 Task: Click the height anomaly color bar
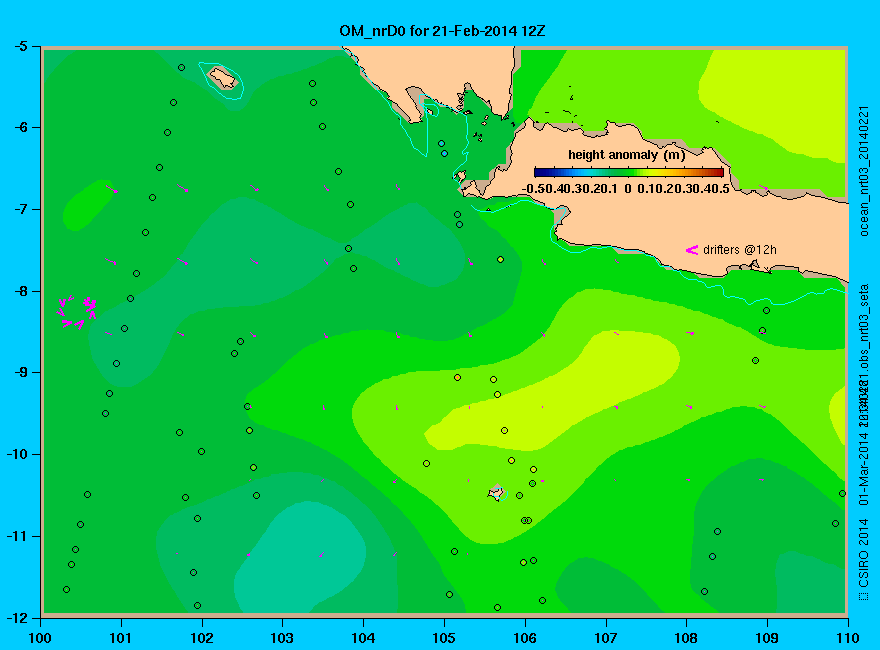629,172
